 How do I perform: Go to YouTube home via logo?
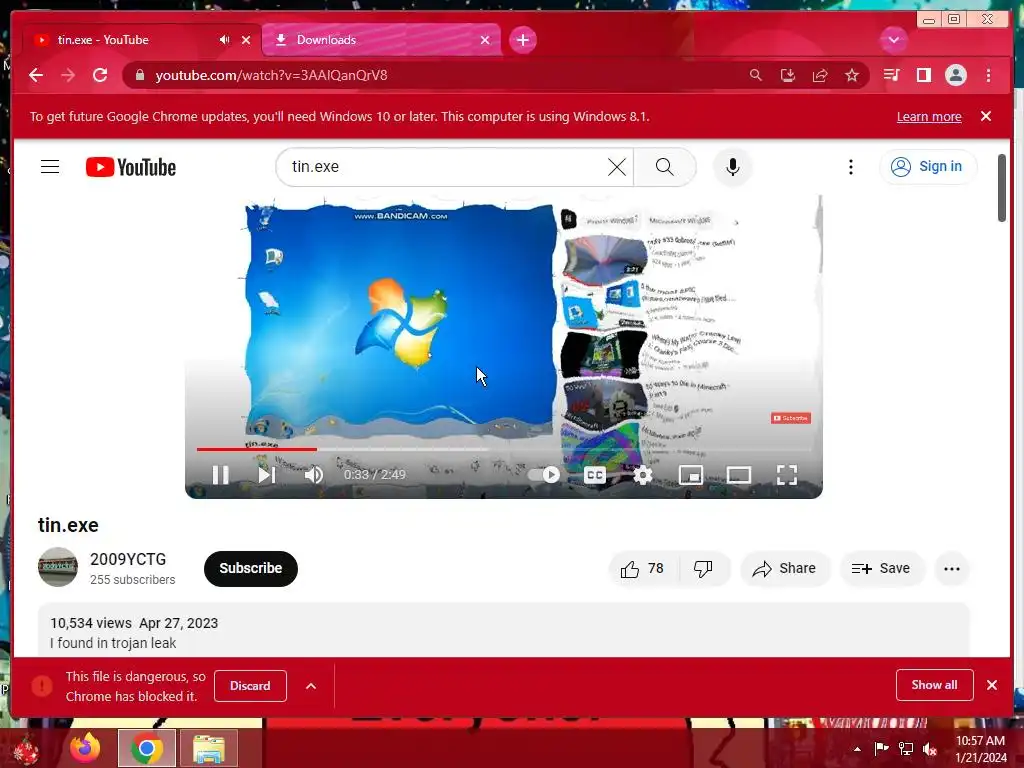point(131,167)
